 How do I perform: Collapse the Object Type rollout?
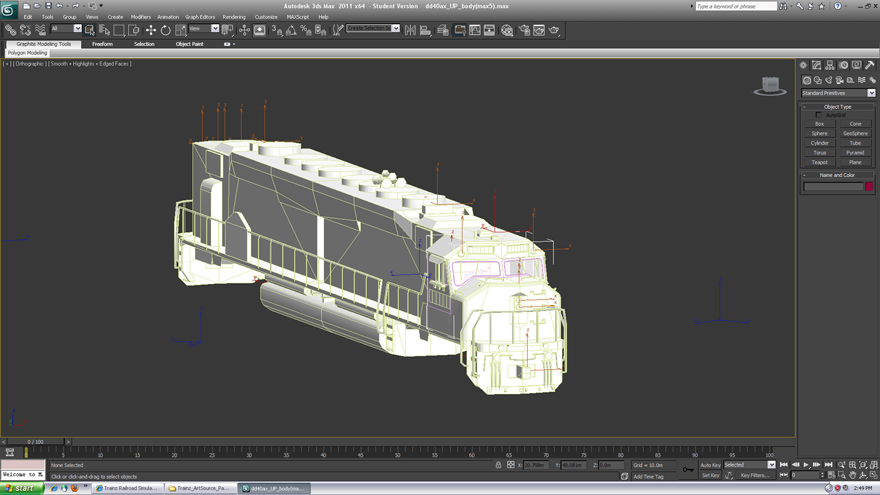click(x=837, y=107)
